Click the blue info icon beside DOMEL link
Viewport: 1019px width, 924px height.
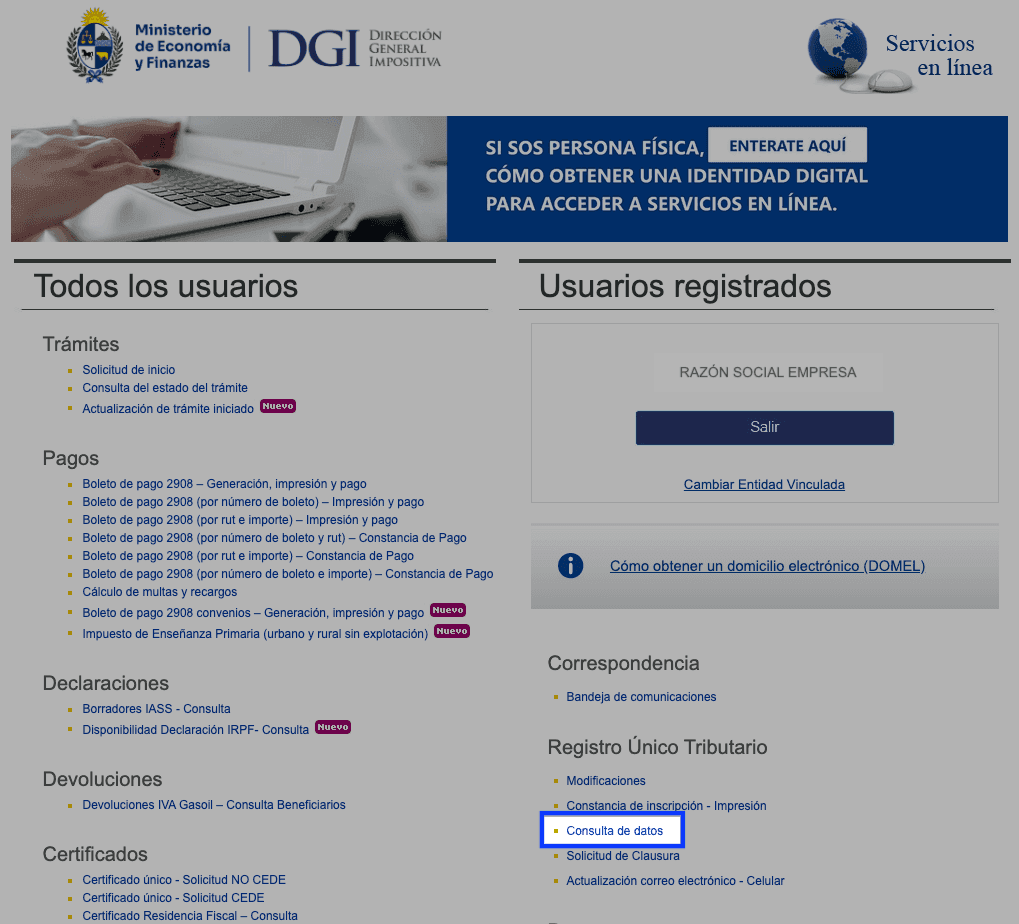[570, 566]
